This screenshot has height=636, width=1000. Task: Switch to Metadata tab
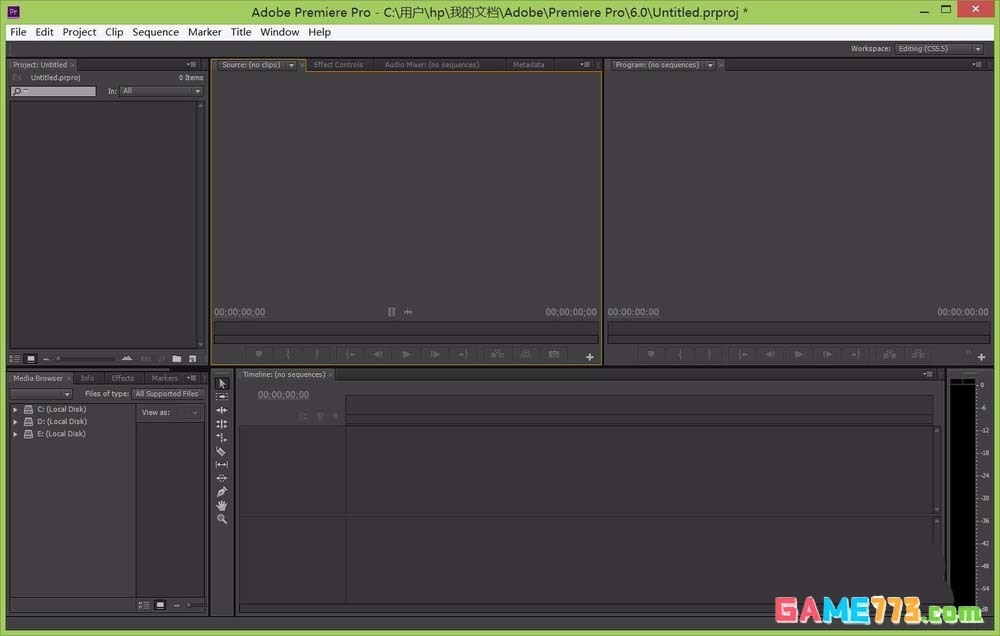tap(529, 64)
